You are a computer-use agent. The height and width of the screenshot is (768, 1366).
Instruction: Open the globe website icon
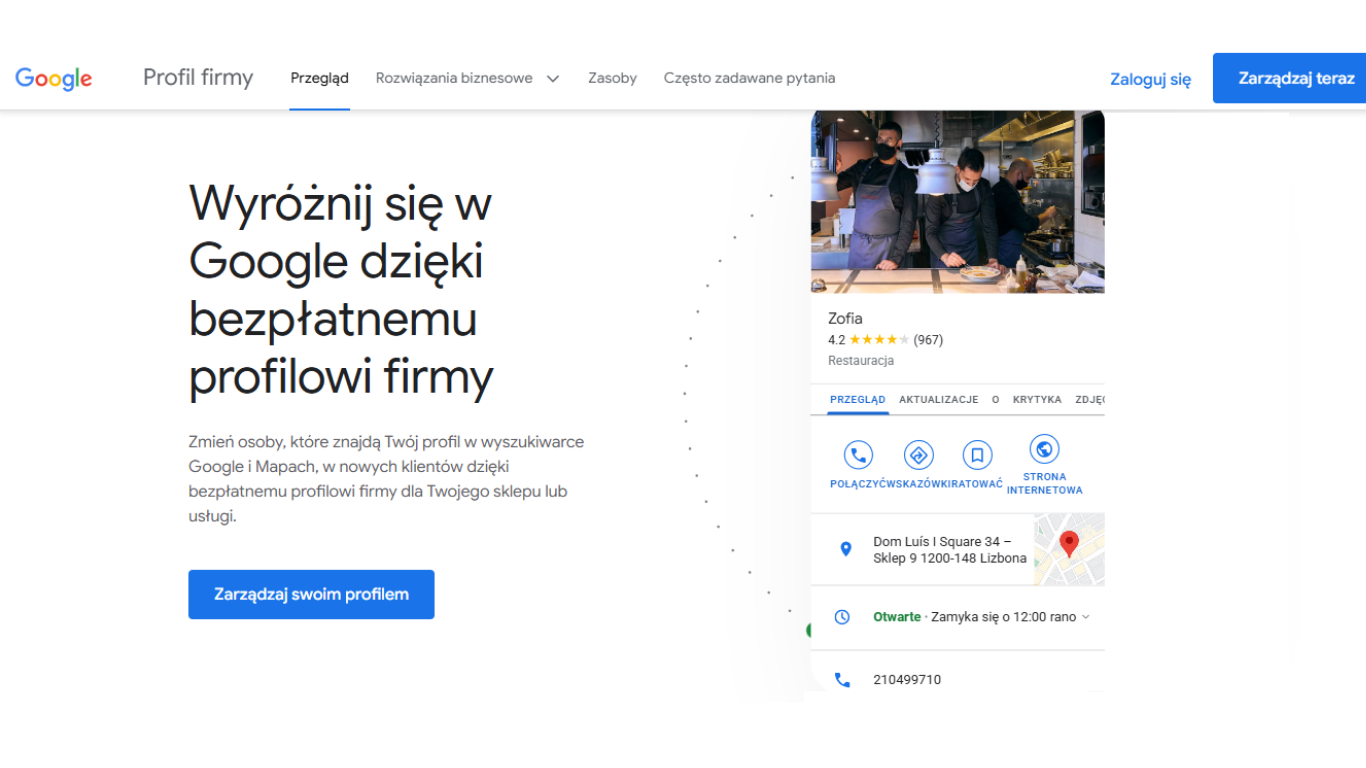click(x=1044, y=449)
